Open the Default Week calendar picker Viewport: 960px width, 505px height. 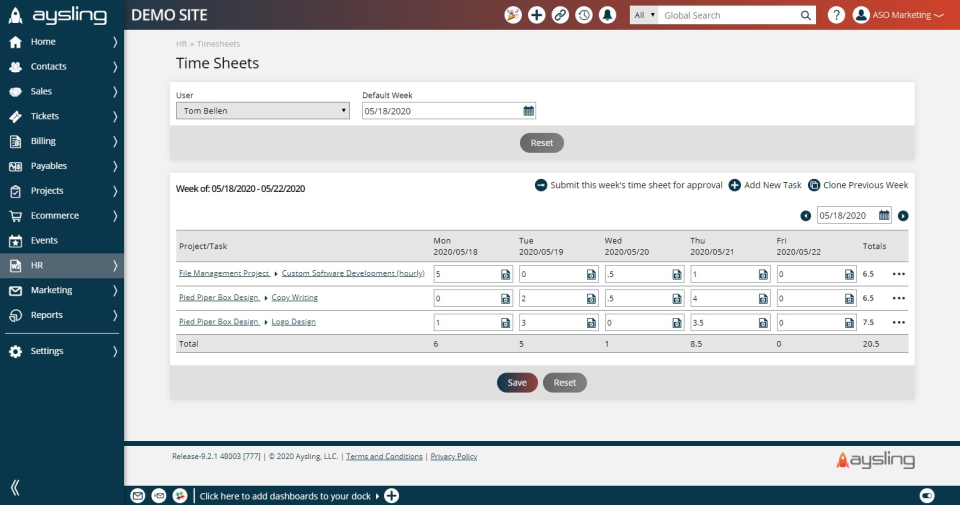tap(528, 111)
